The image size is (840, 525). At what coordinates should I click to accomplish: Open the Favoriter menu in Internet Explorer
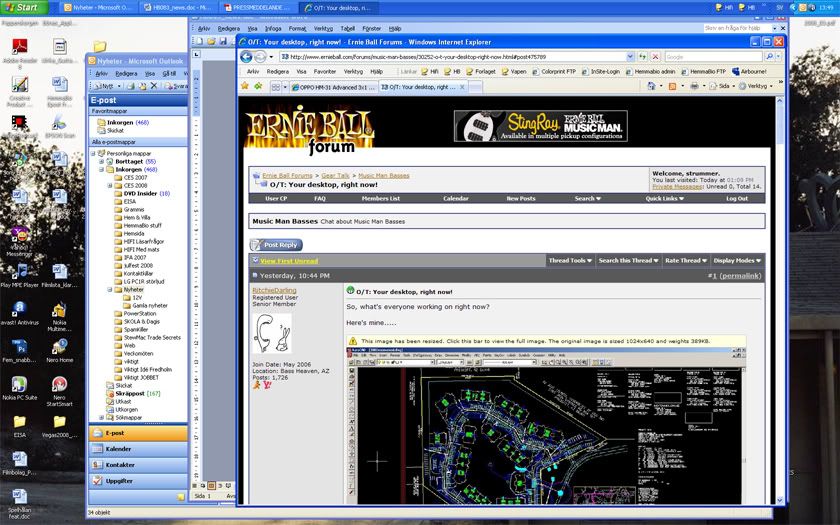tap(325, 71)
